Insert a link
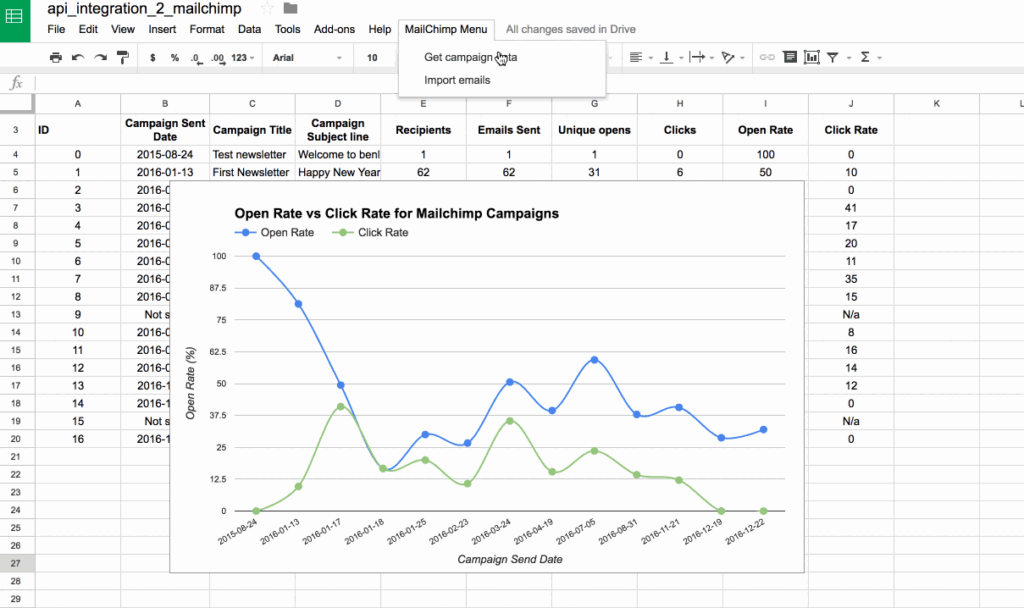This screenshot has height=608, width=1024. [767, 57]
